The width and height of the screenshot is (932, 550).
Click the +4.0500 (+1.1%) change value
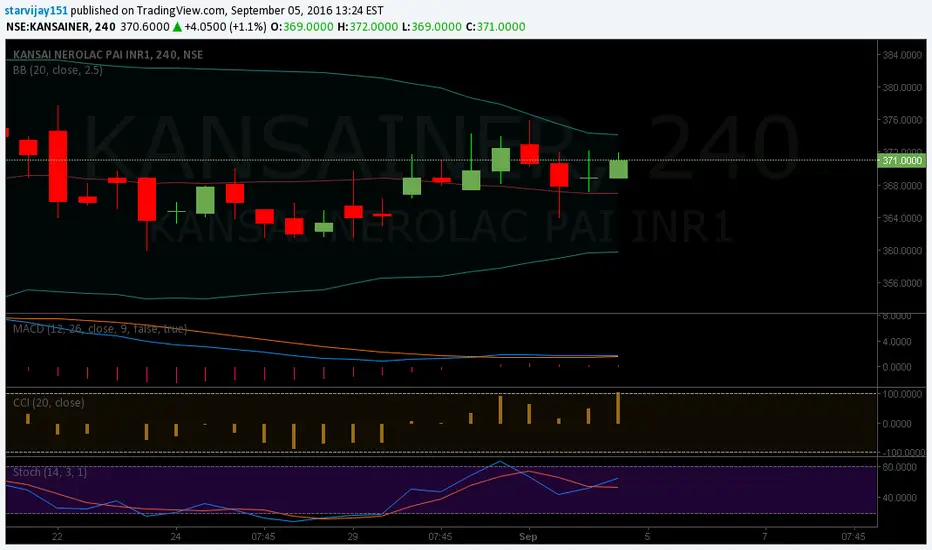pos(225,27)
